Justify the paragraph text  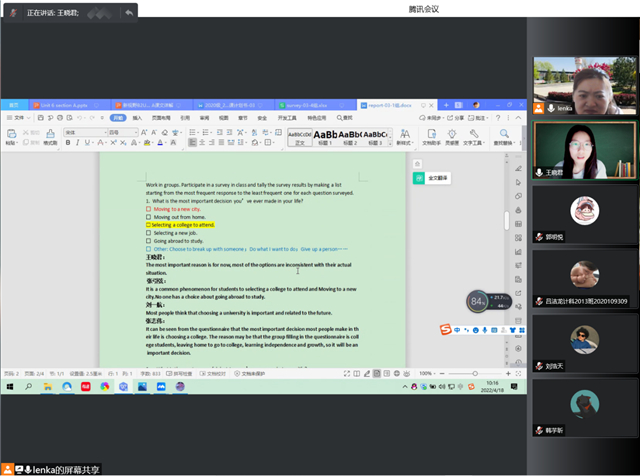pos(221,142)
